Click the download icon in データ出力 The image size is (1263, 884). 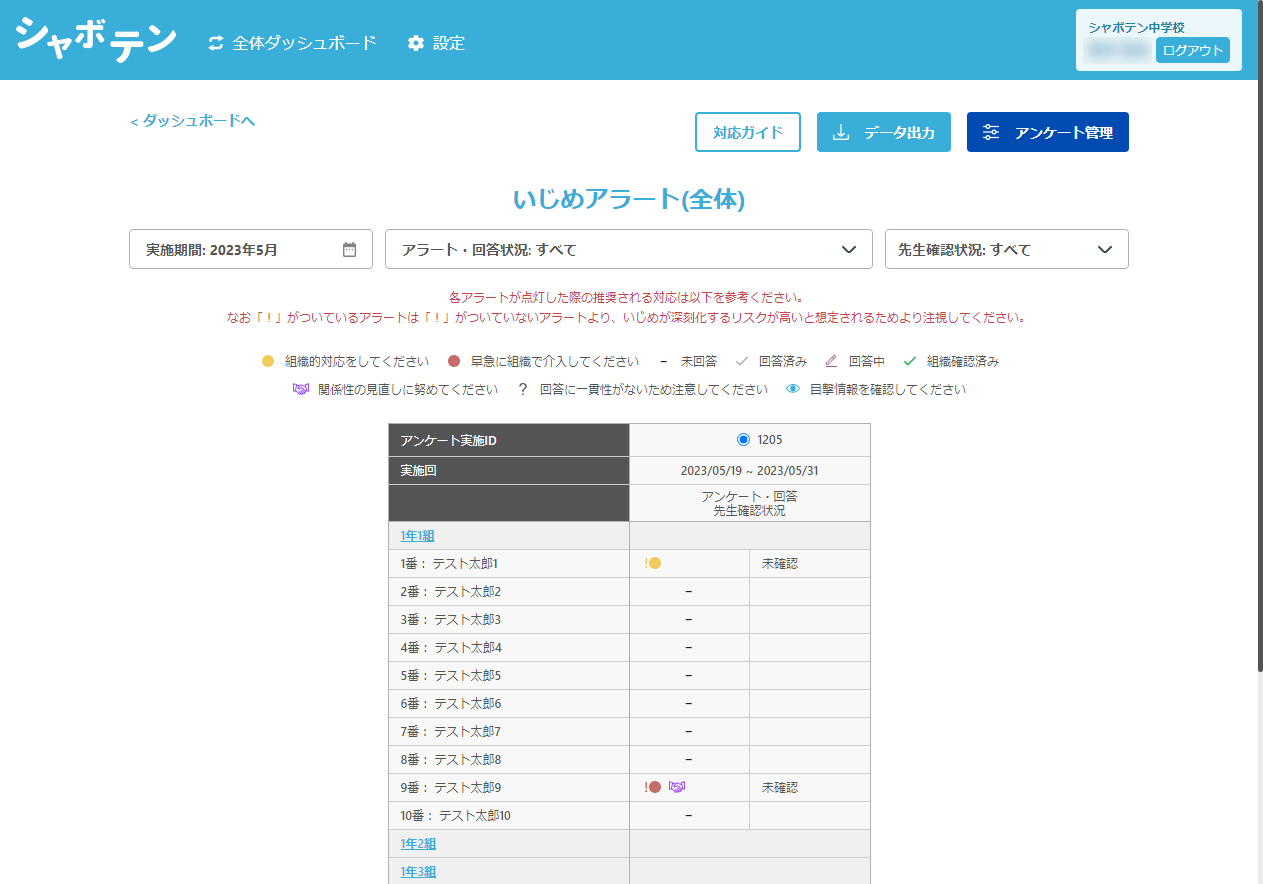[x=842, y=132]
